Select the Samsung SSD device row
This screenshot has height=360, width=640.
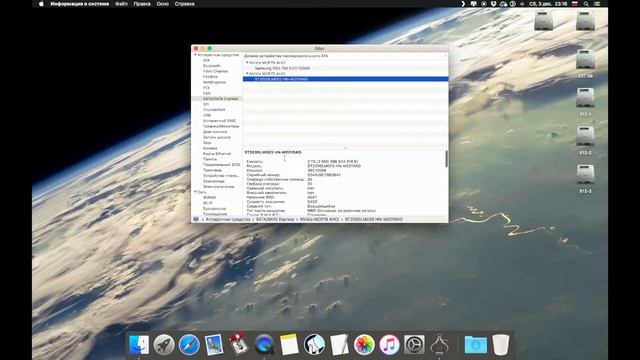click(345, 68)
